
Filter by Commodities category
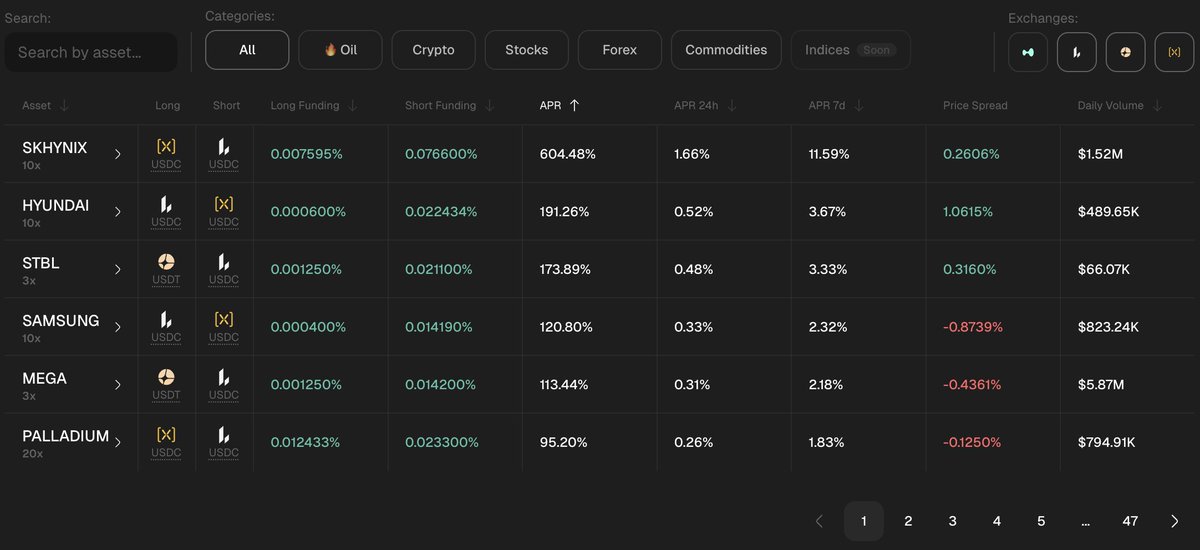pyautogui.click(x=726, y=50)
